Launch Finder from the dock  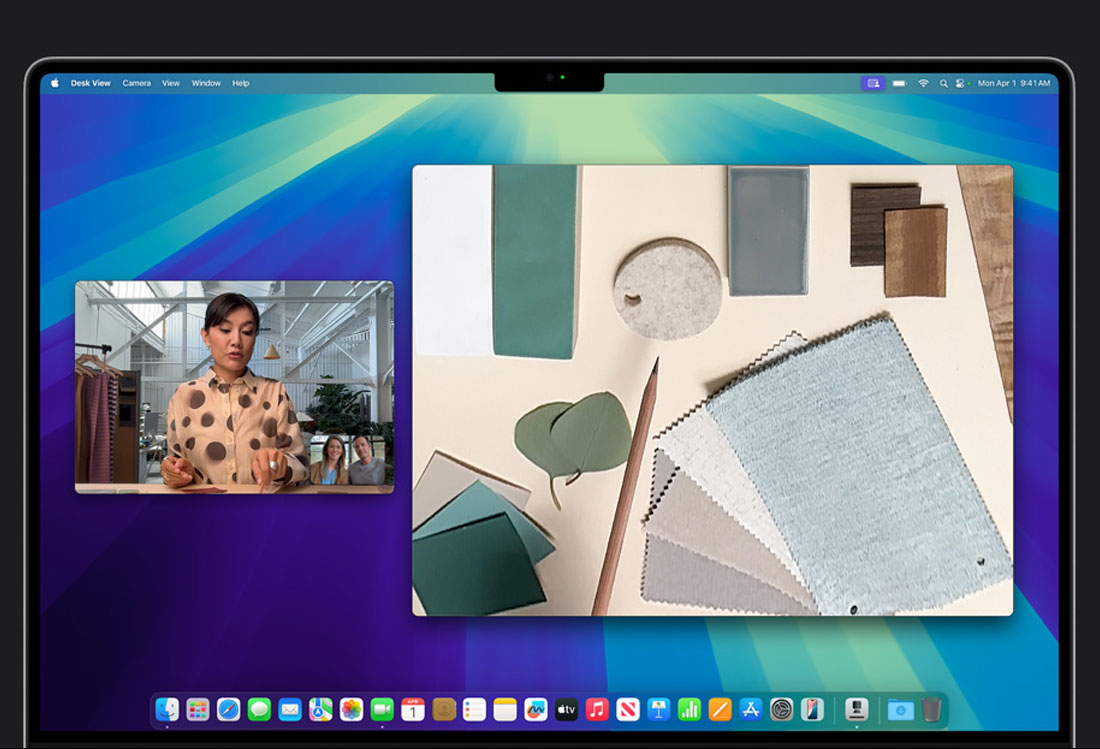[x=167, y=709]
